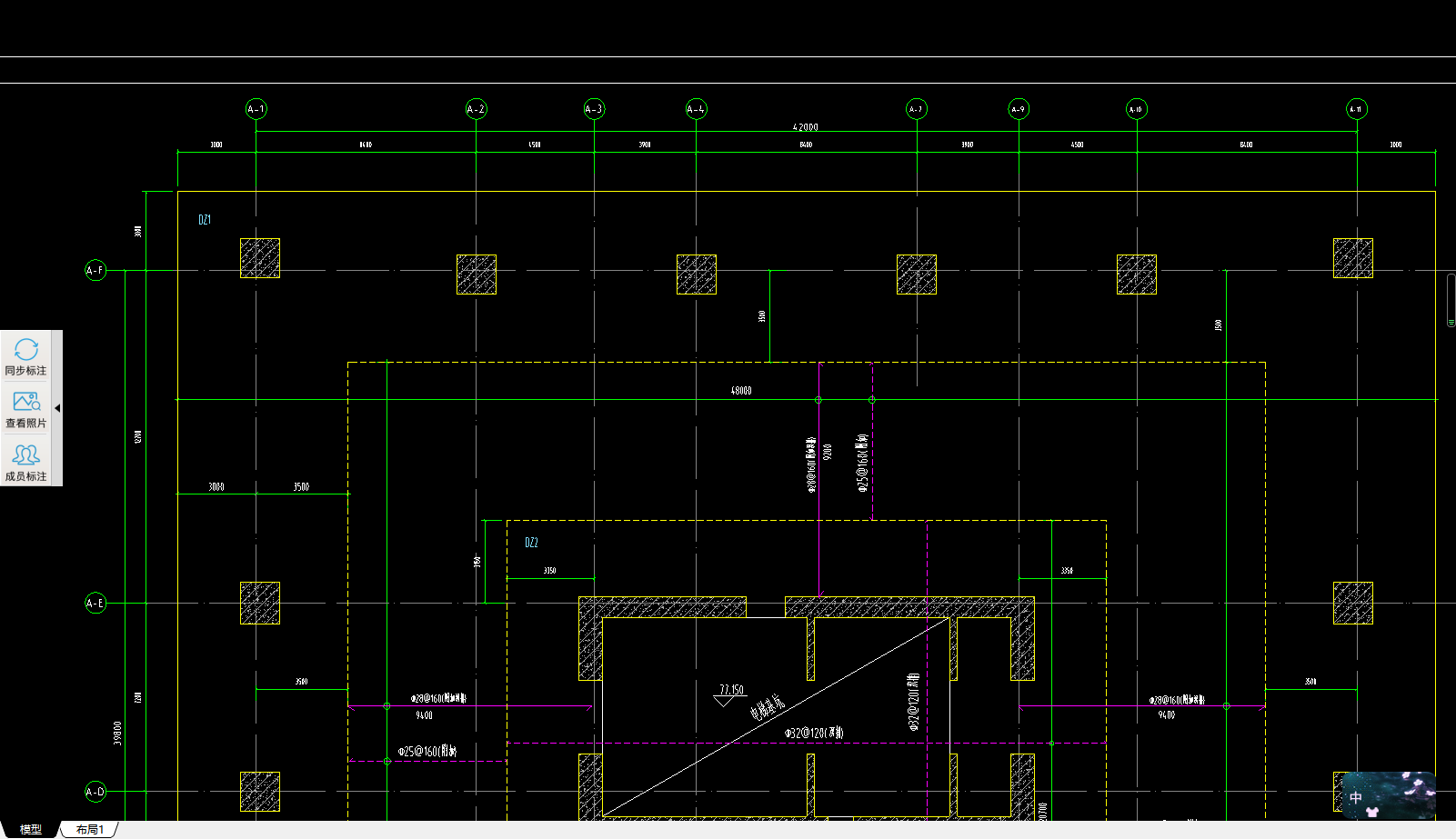The image size is (1456, 839).
Task: Click the hatched column at A-1 and A-F
Action: click(260, 258)
